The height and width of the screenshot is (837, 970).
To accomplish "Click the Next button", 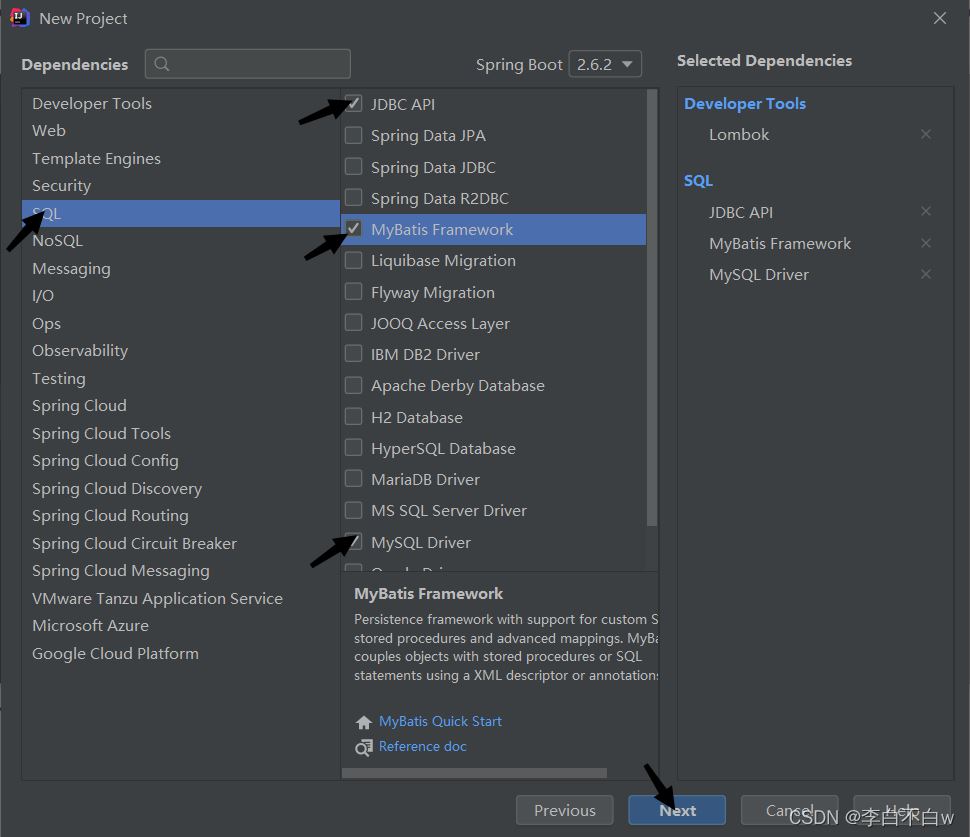I will pyautogui.click(x=677, y=810).
